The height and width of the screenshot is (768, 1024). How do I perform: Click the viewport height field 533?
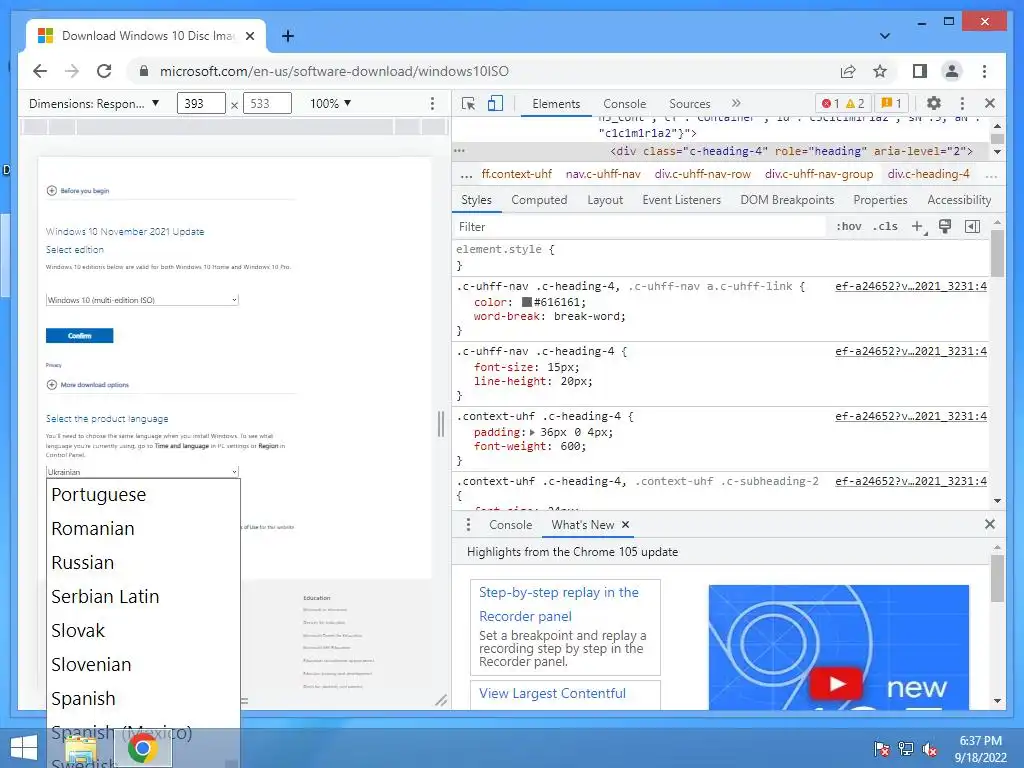coord(266,103)
